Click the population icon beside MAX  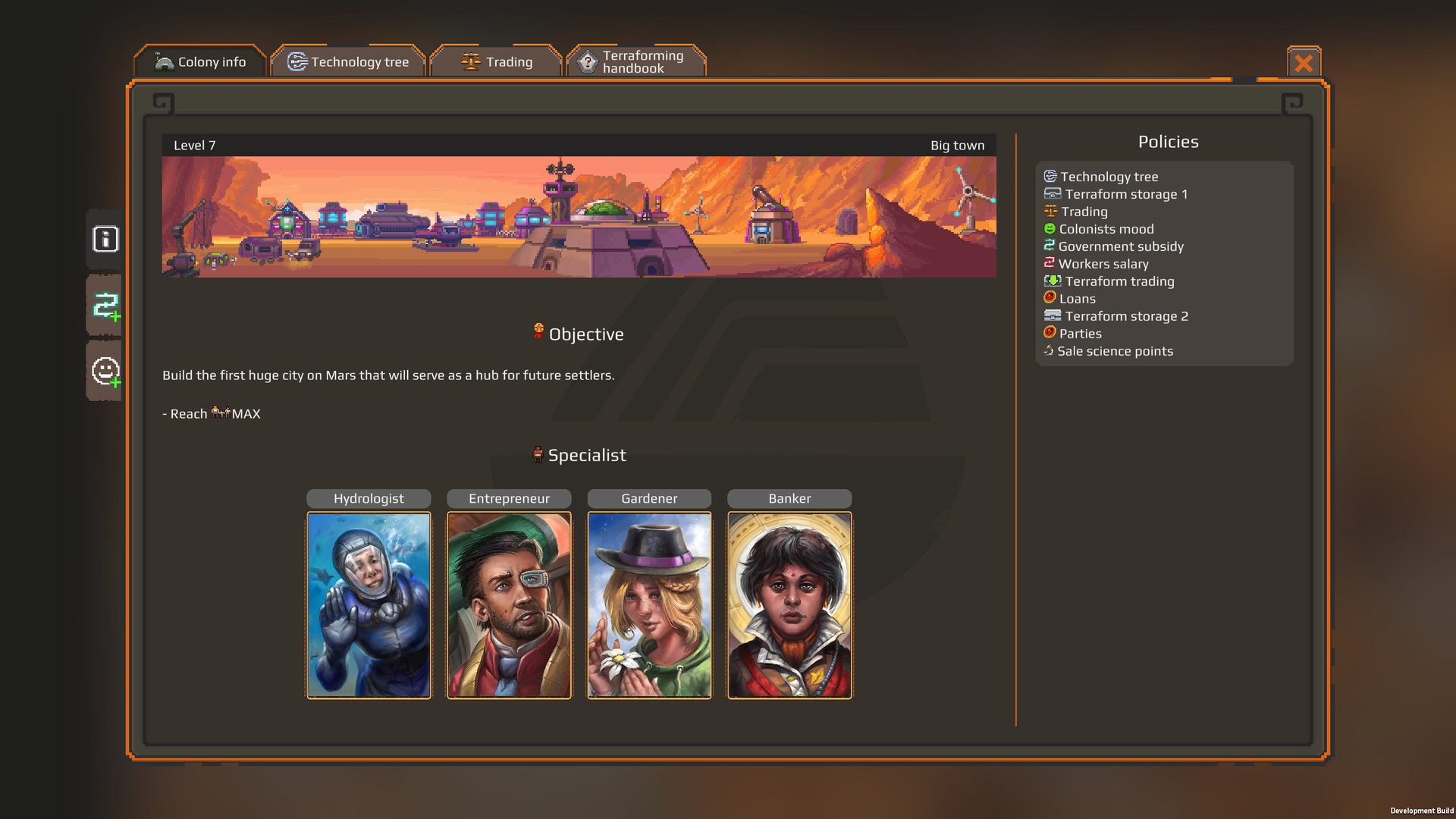coord(220,413)
